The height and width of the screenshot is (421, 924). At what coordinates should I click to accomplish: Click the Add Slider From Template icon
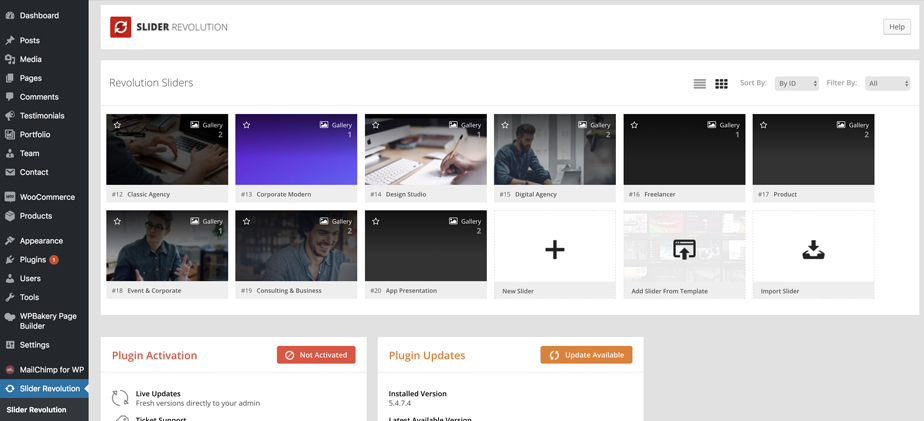click(x=684, y=249)
